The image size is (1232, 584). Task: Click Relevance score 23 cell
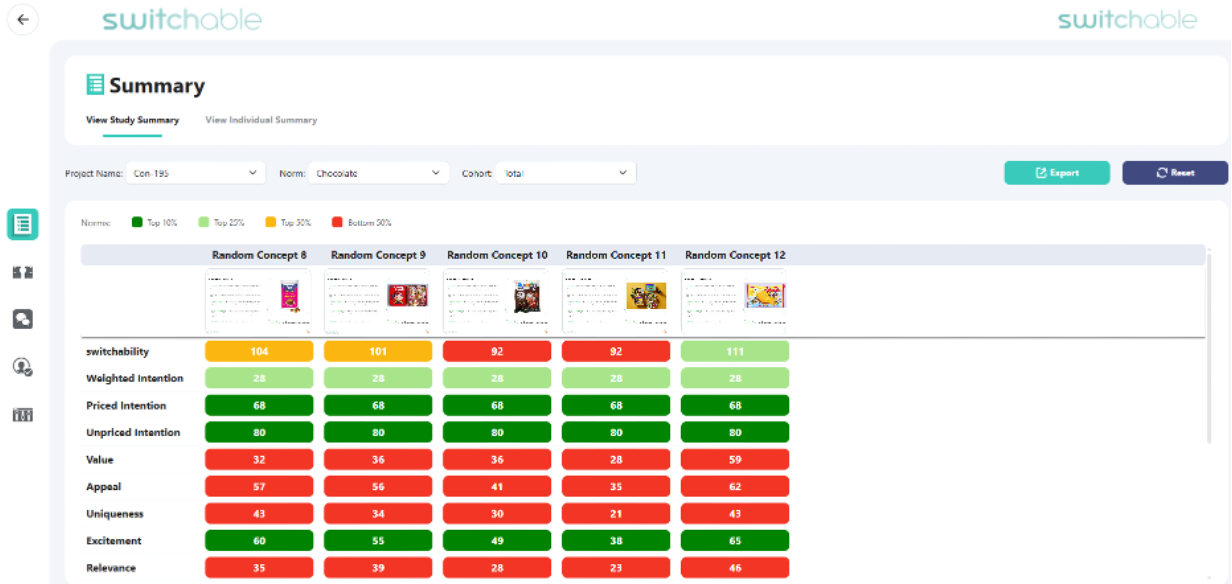[x=616, y=568]
